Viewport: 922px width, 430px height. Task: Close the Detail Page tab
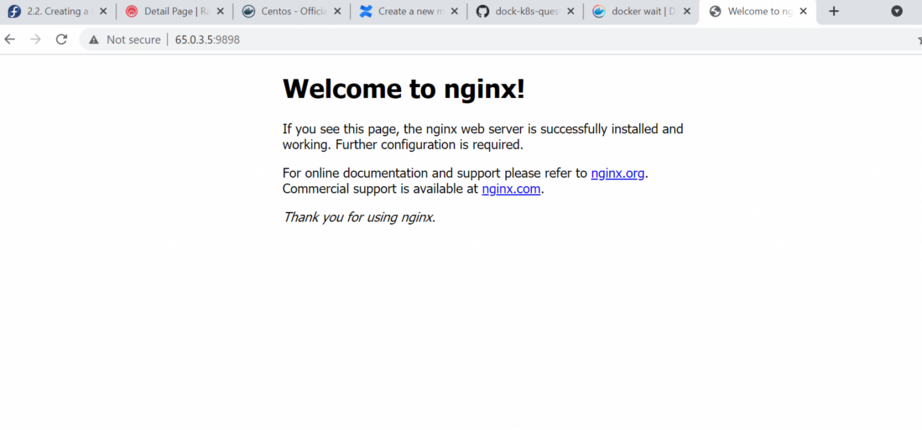pos(220,12)
